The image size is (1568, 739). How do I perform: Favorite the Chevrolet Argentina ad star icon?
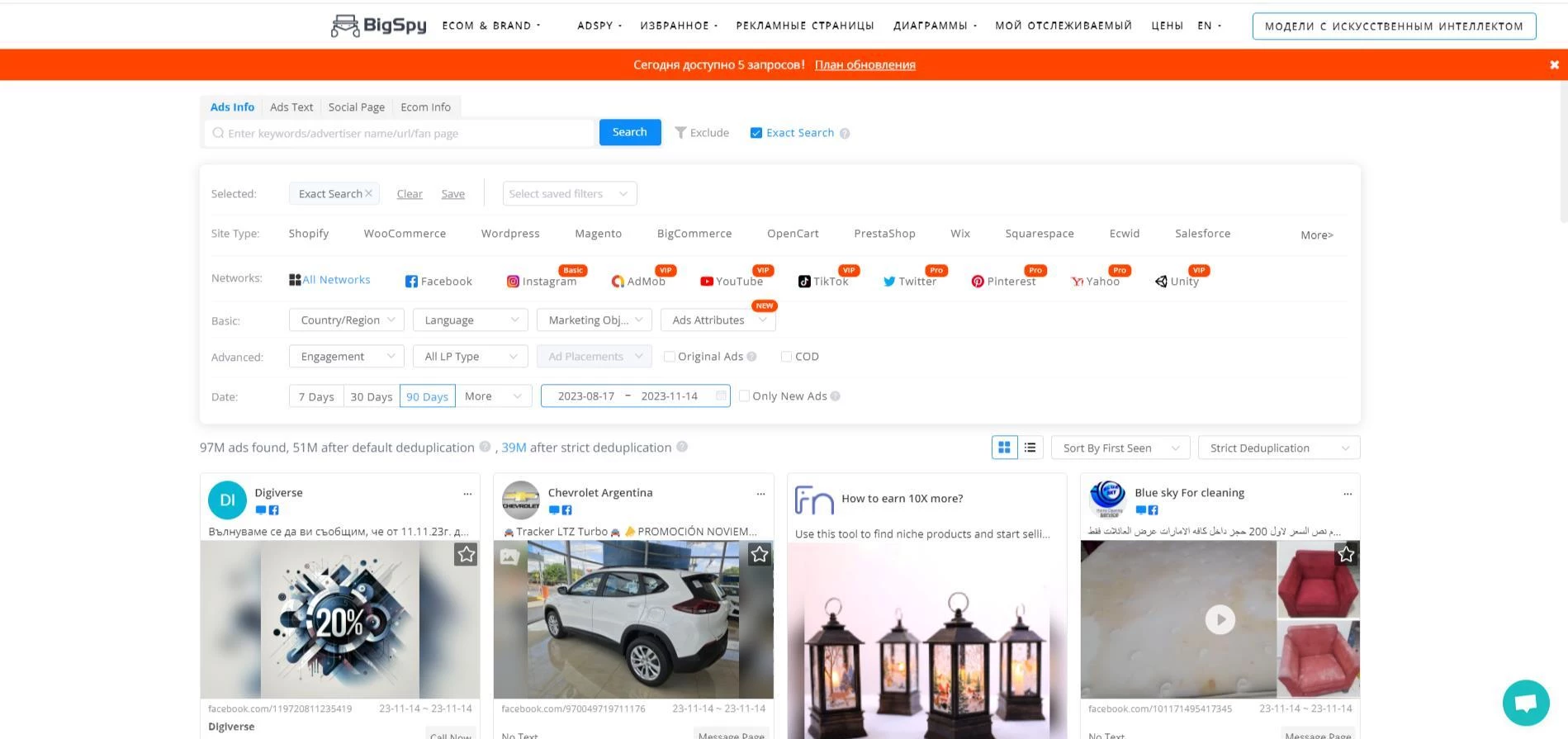[x=760, y=555]
